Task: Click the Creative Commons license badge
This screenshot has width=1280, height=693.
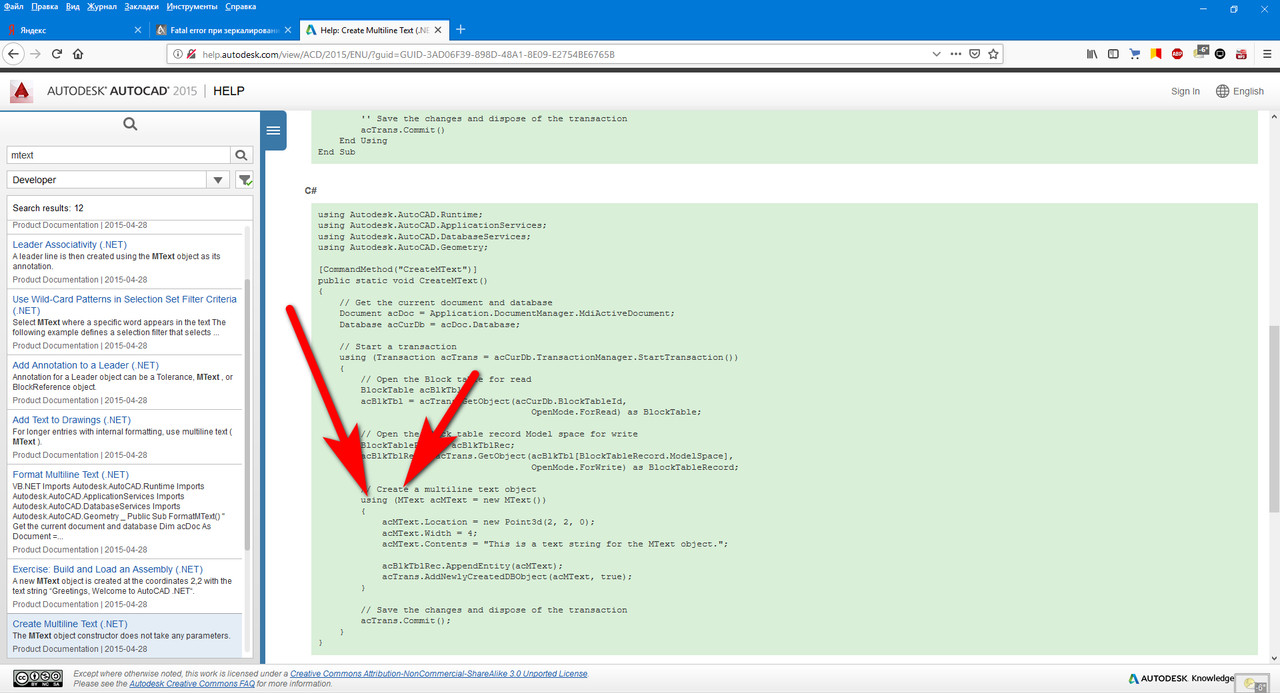Action: [38, 678]
